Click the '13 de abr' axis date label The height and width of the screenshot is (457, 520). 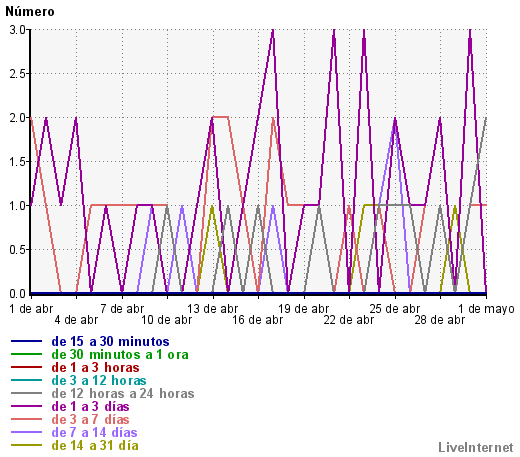(x=212, y=309)
